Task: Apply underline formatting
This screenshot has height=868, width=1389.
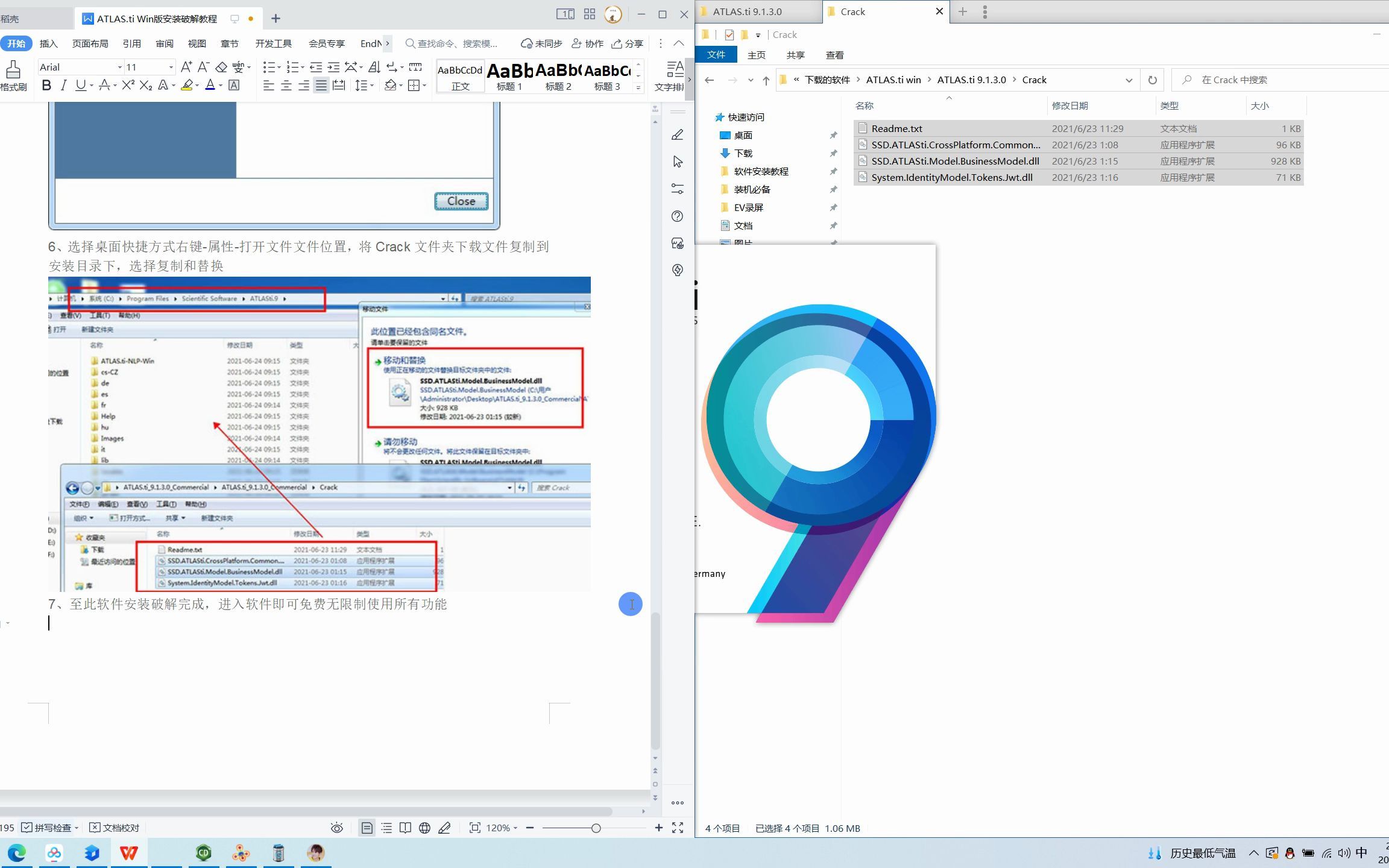Action: (80, 86)
